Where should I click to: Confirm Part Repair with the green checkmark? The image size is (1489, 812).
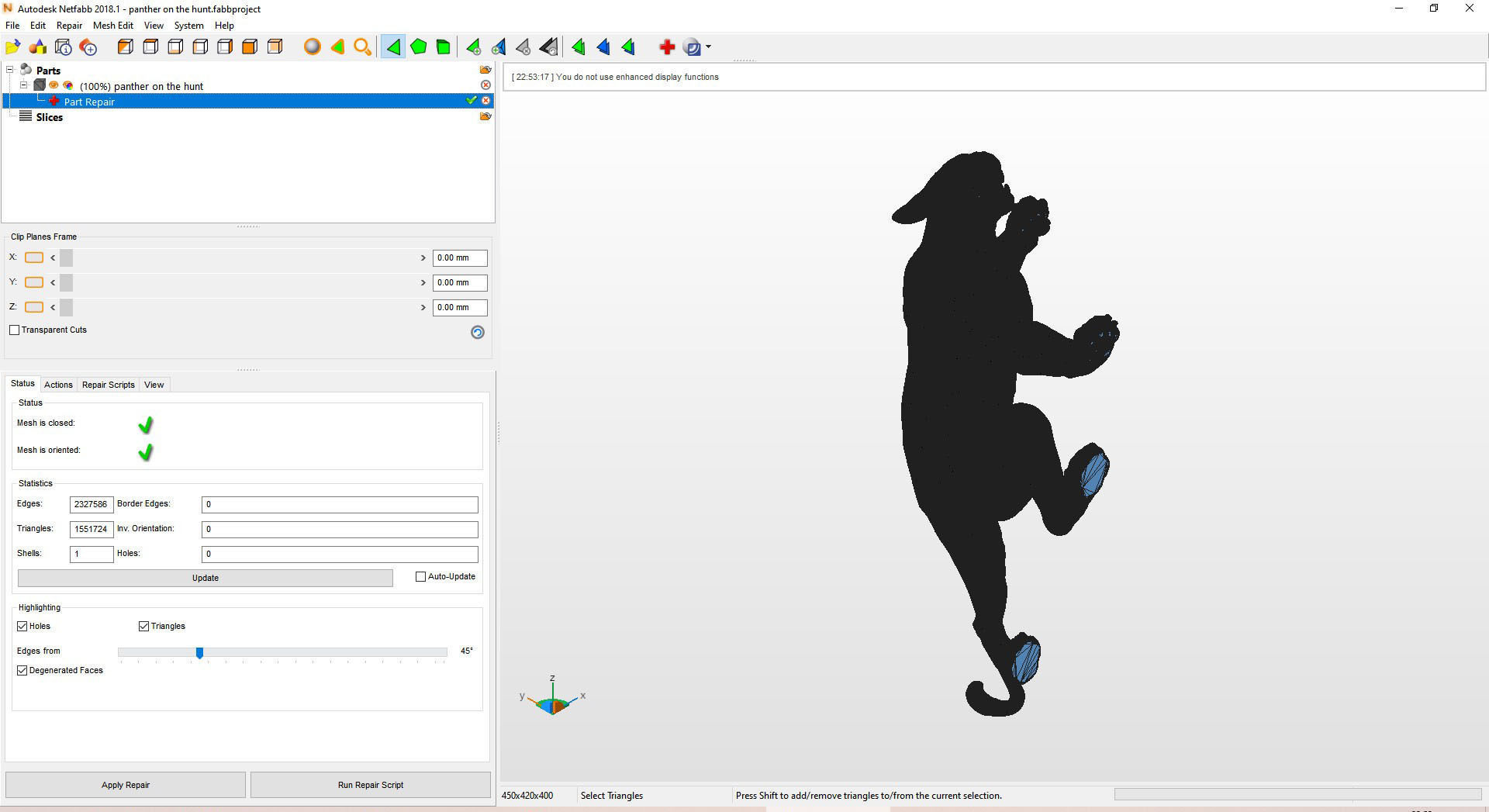tap(471, 101)
